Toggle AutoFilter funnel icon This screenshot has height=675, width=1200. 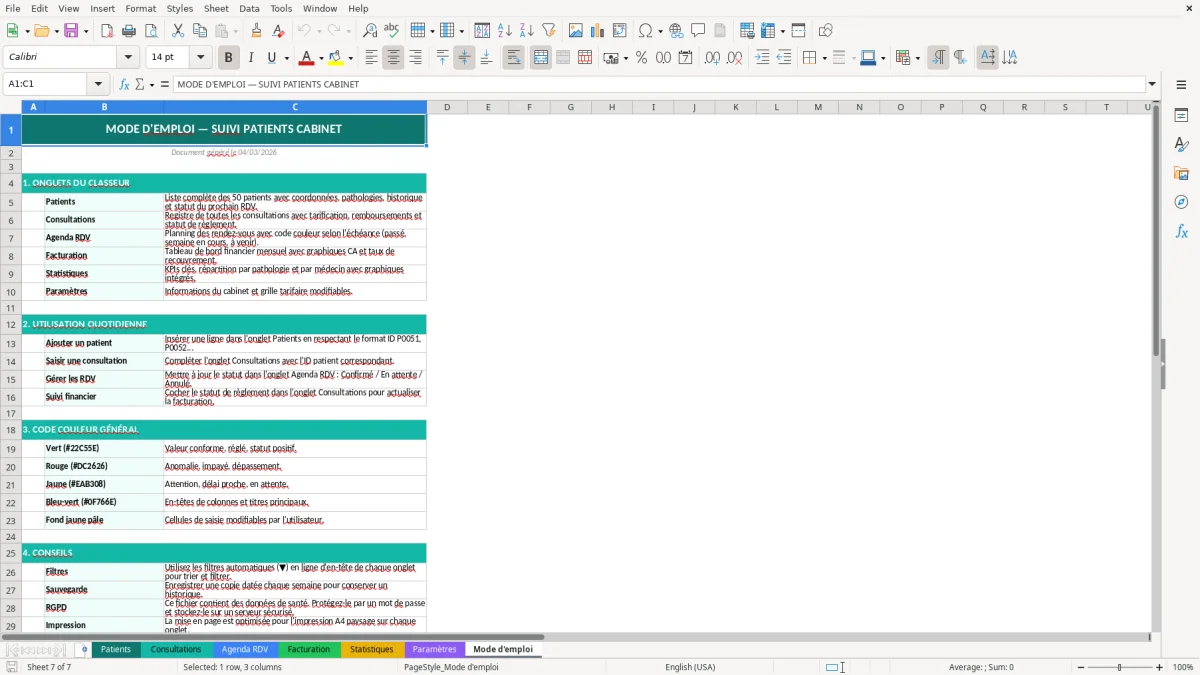(548, 31)
